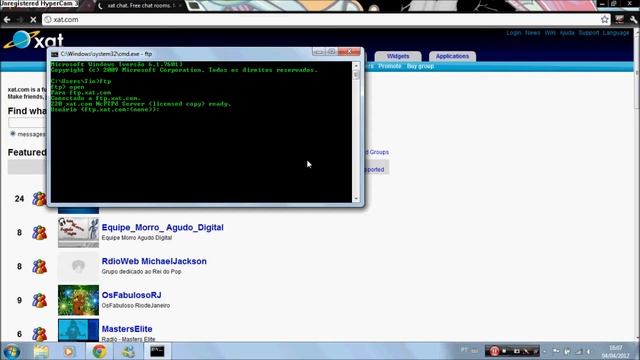
Task: Open the Language link
Action: pos(616,33)
